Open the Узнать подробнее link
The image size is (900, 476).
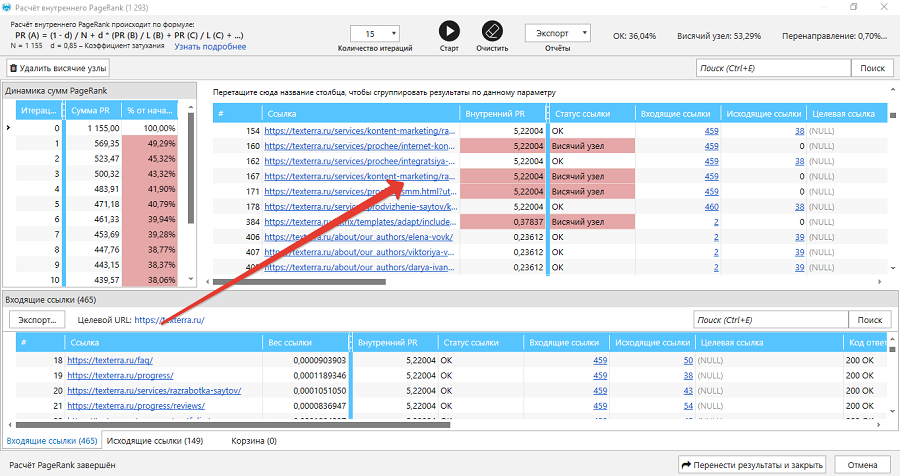click(210, 47)
